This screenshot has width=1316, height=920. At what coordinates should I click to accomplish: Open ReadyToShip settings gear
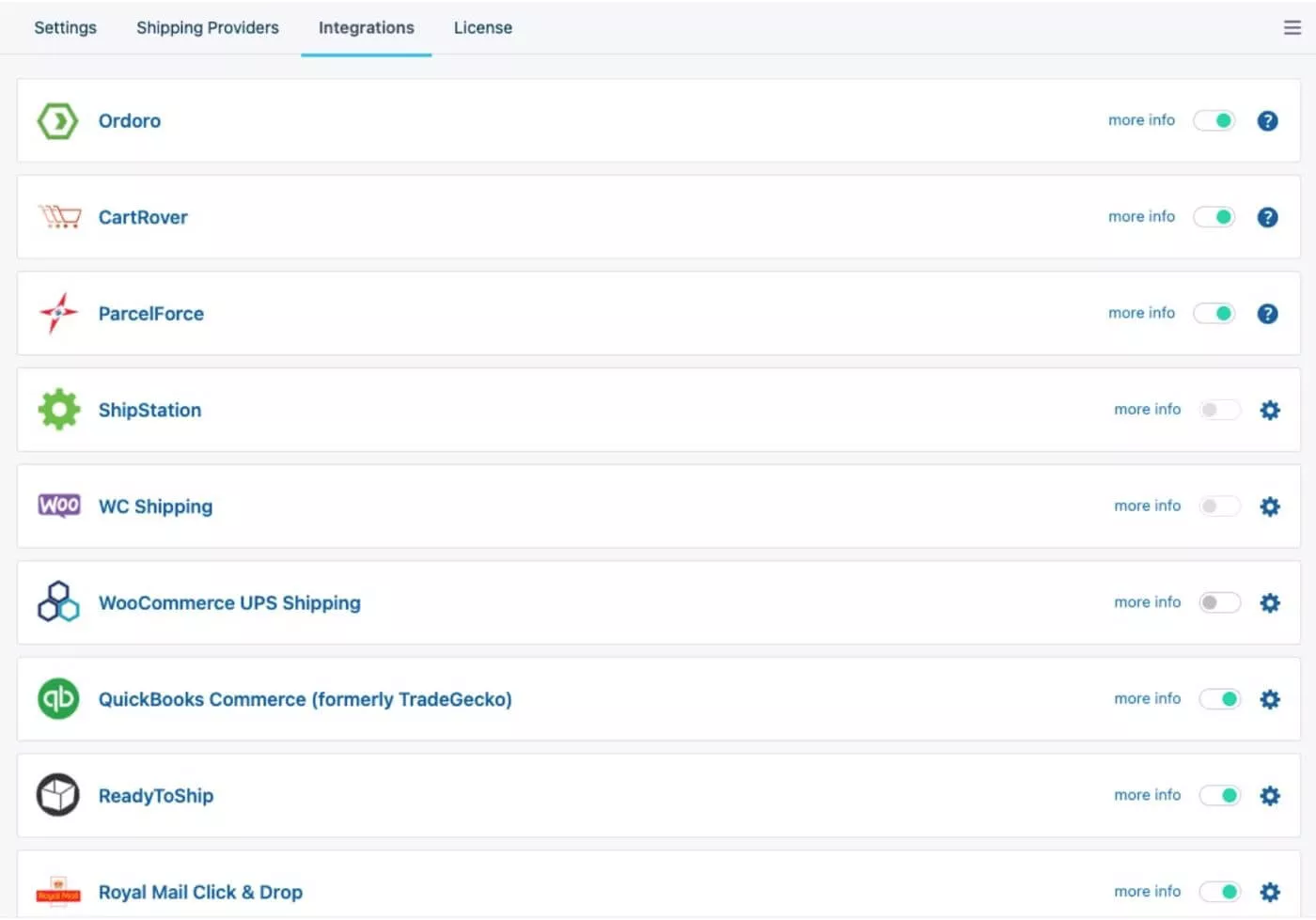tap(1270, 796)
